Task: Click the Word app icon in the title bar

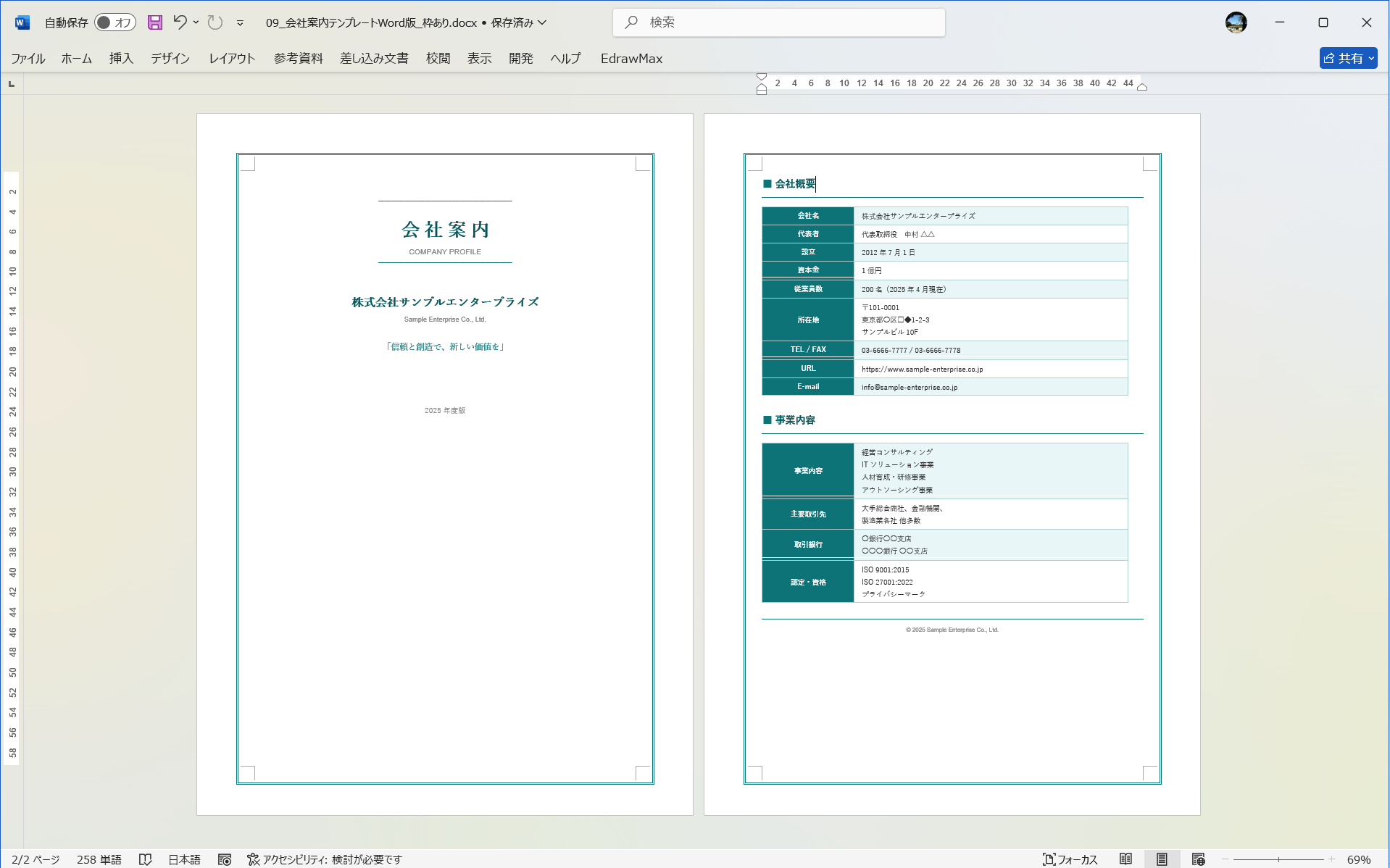Action: [20, 22]
